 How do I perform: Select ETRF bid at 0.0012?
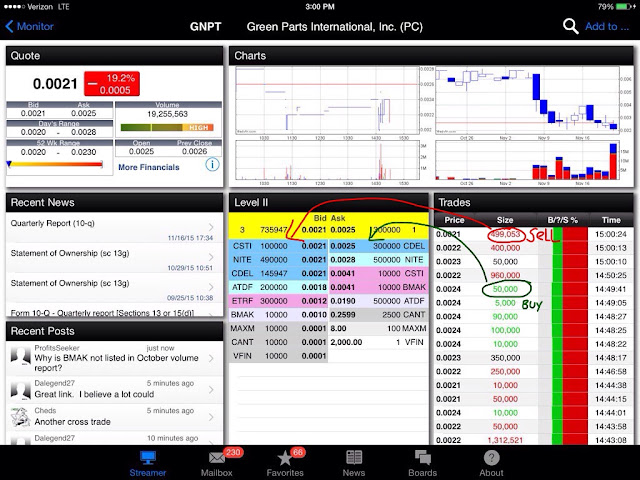(278, 301)
